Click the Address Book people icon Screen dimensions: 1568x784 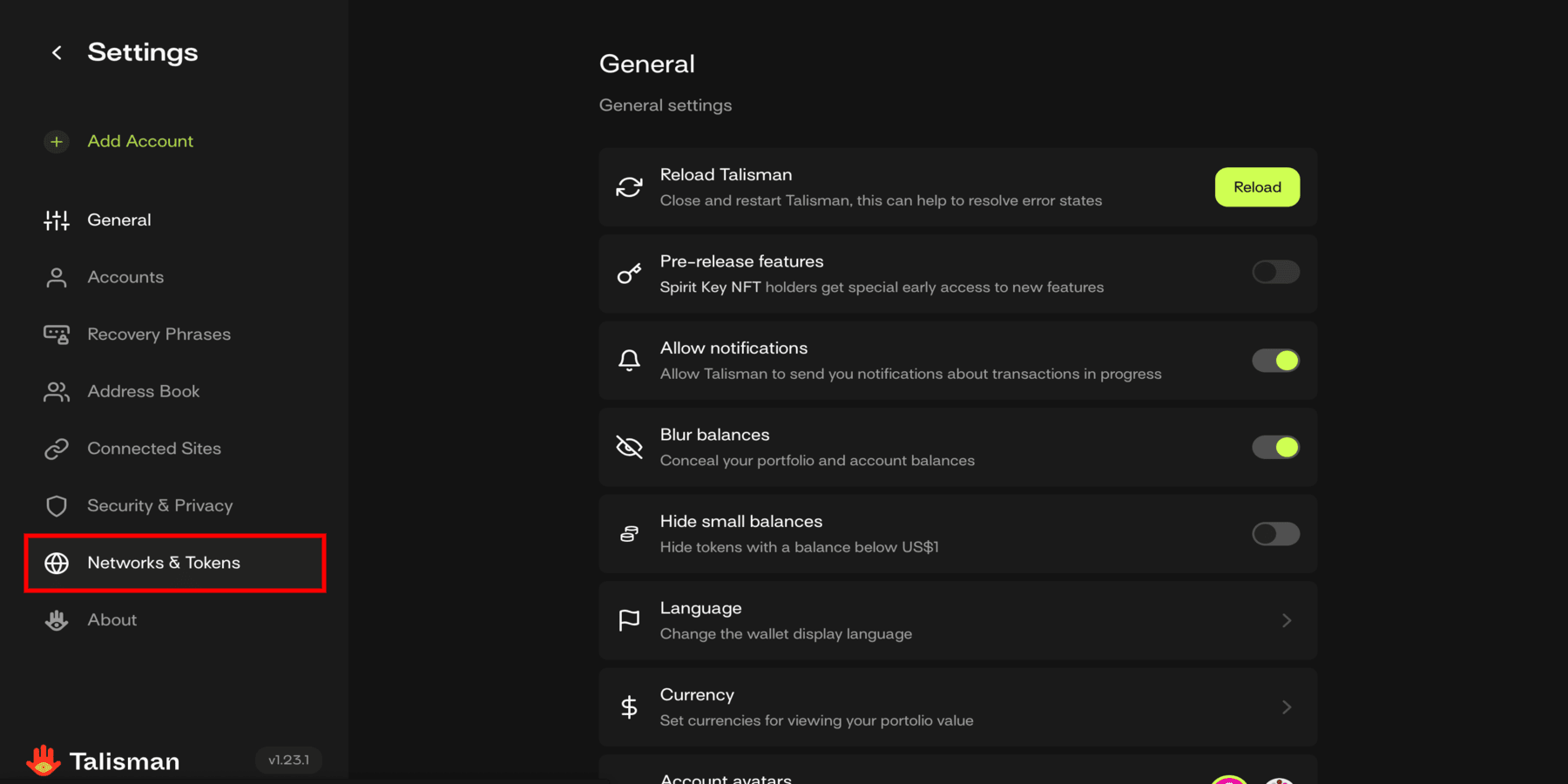tap(57, 392)
